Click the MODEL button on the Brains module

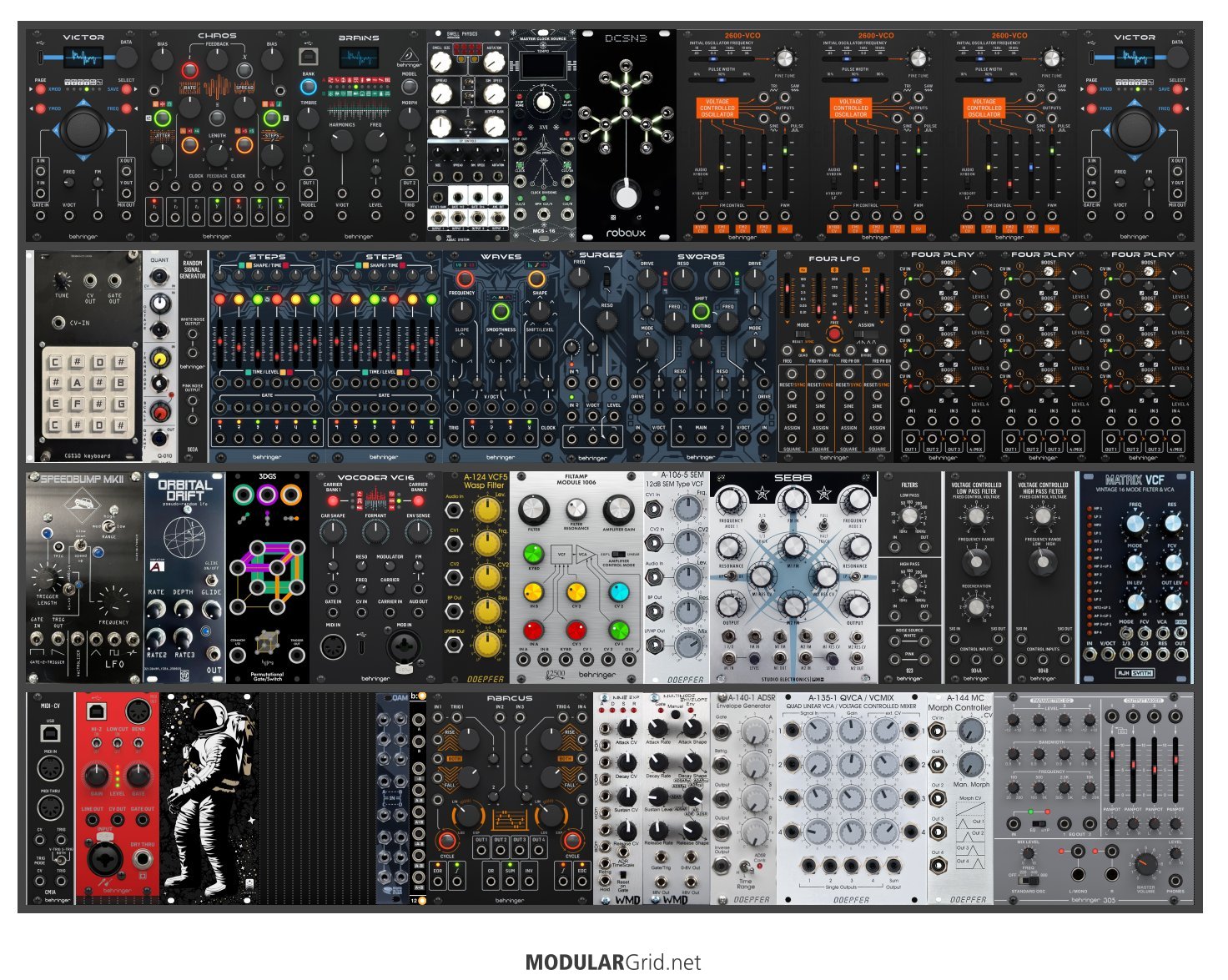[410, 87]
